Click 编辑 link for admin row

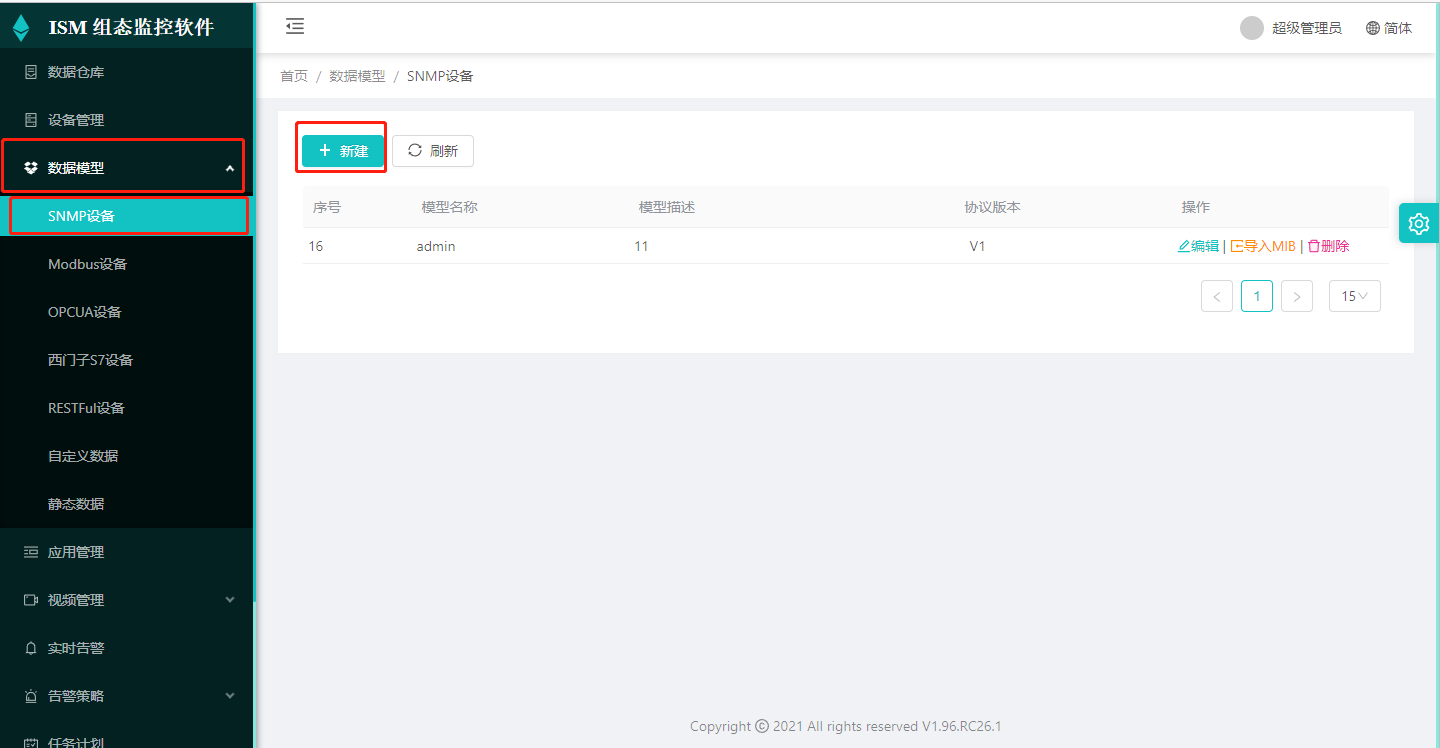1199,246
